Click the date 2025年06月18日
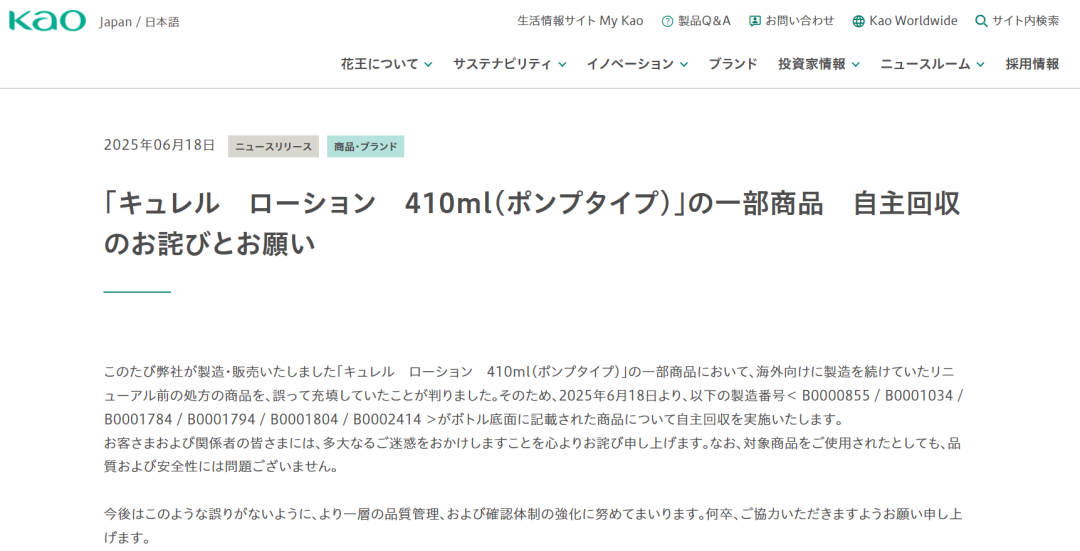 (x=159, y=145)
